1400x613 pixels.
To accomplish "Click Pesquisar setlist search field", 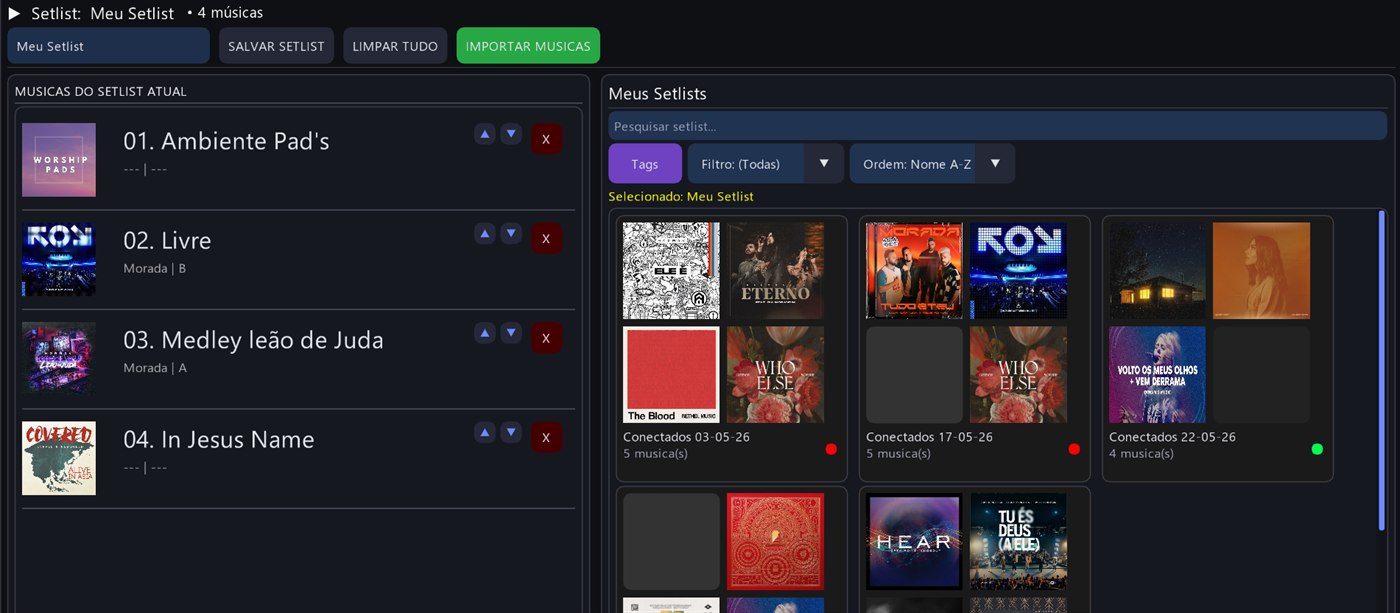I will [997, 126].
